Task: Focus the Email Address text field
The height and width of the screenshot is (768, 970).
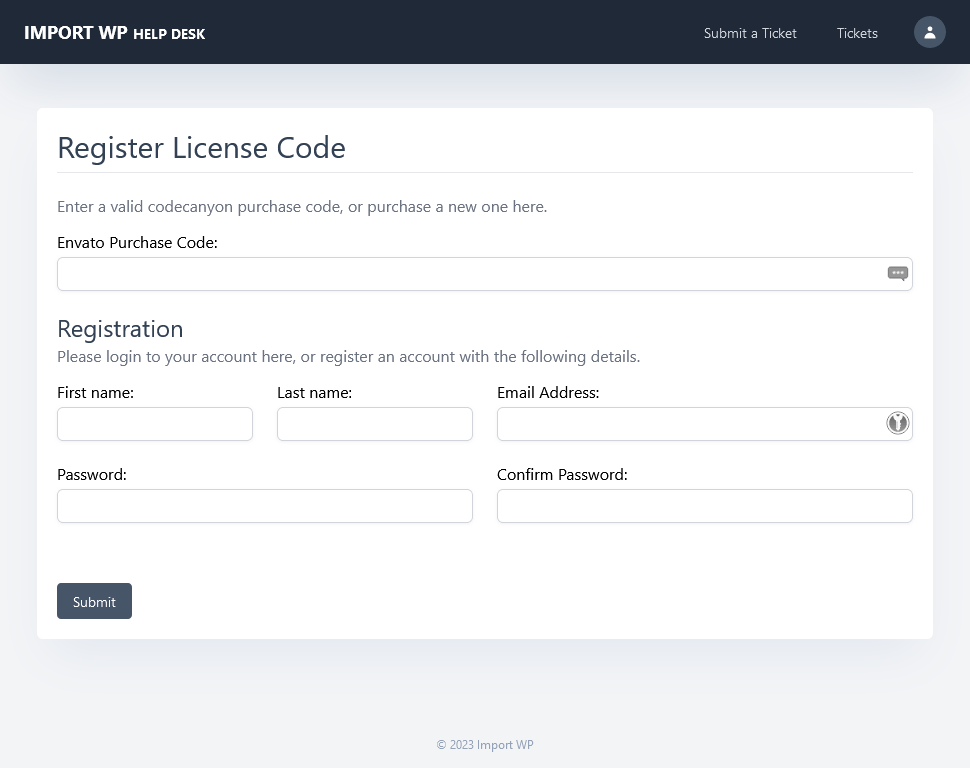Action: pos(705,424)
